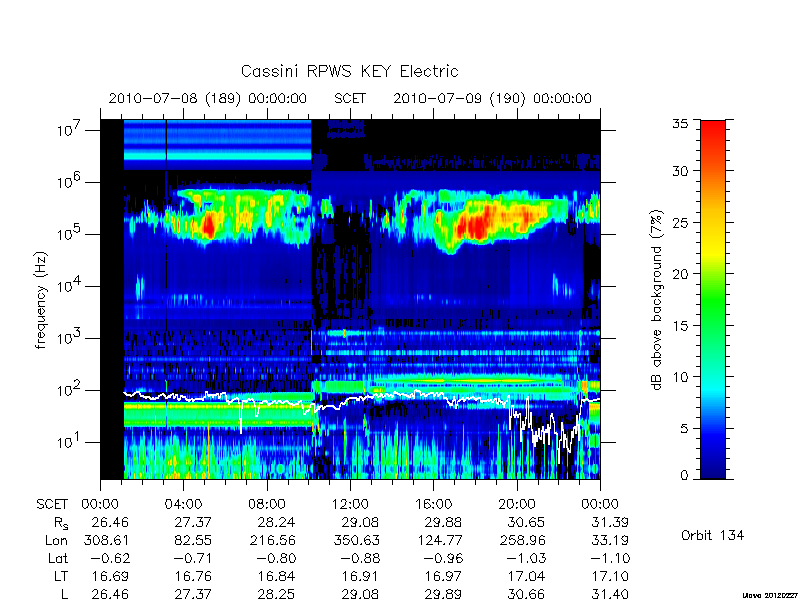The width and height of the screenshot is (800, 600).
Task: Click the 'SCET' label above the plot
Action: [x=350, y=98]
